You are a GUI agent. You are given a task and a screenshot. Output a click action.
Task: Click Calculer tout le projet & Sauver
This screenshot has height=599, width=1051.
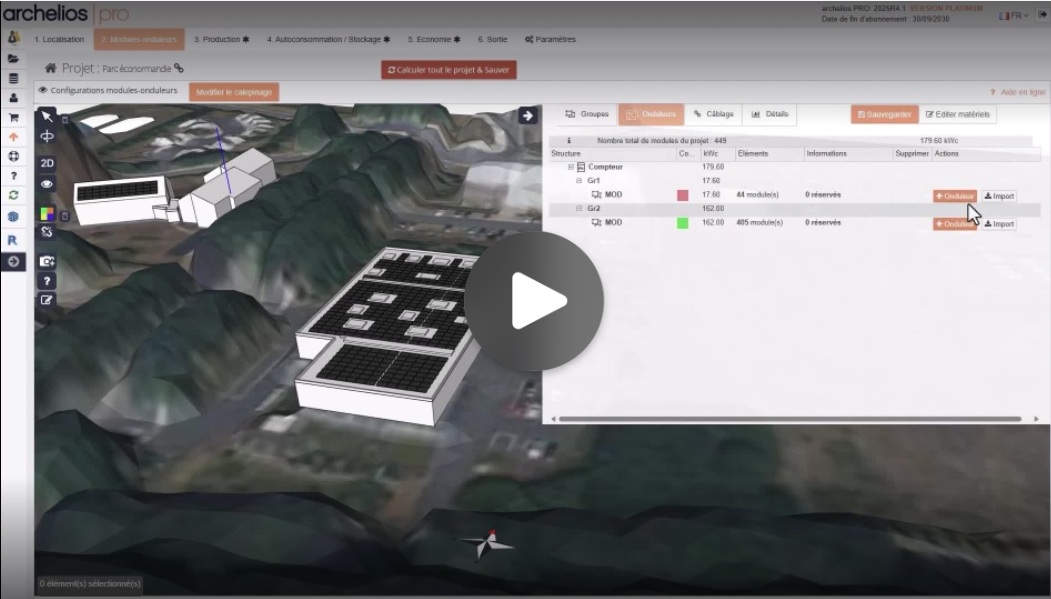[x=448, y=70]
